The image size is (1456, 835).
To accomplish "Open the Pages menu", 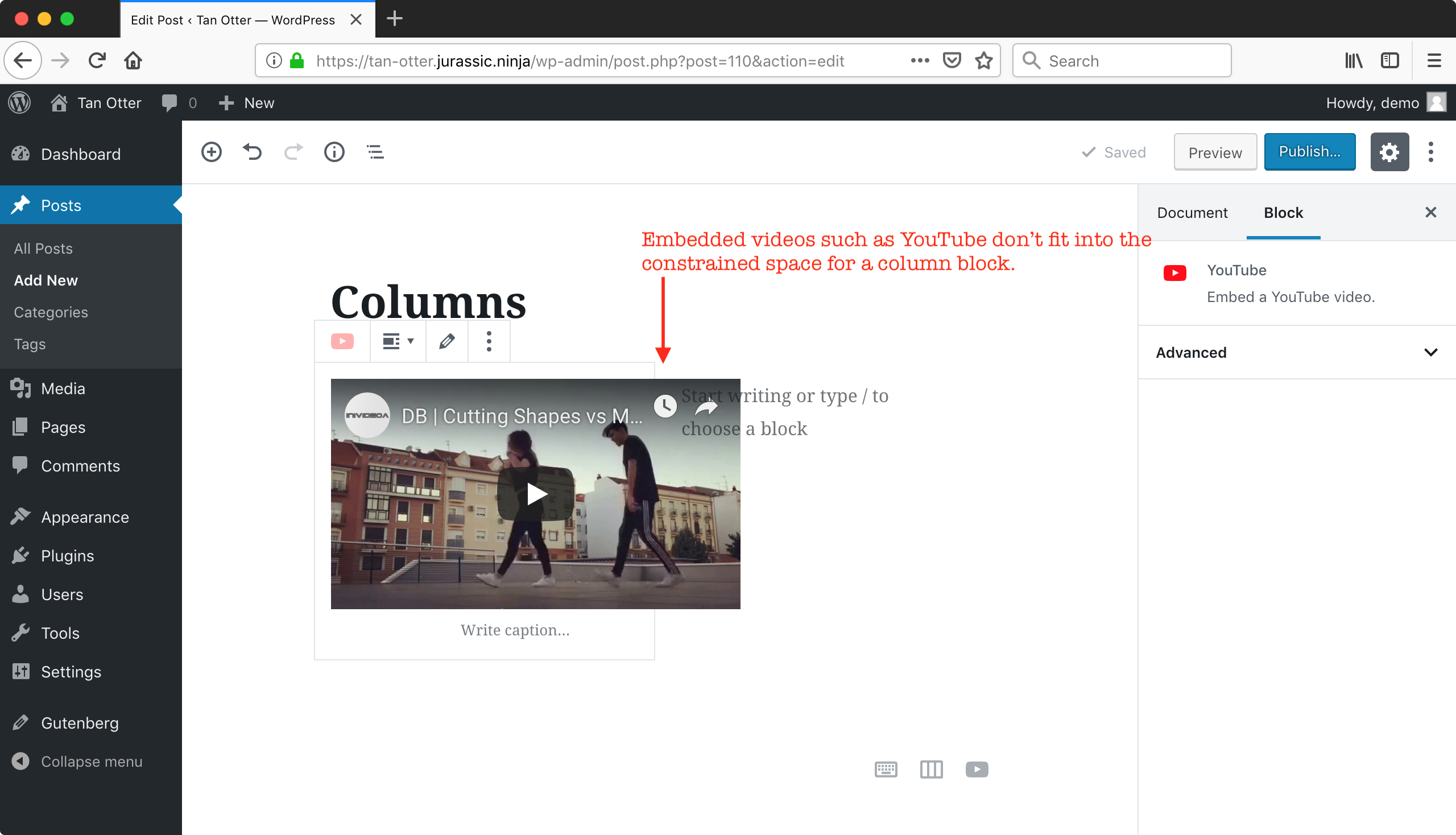I will [x=90, y=427].
